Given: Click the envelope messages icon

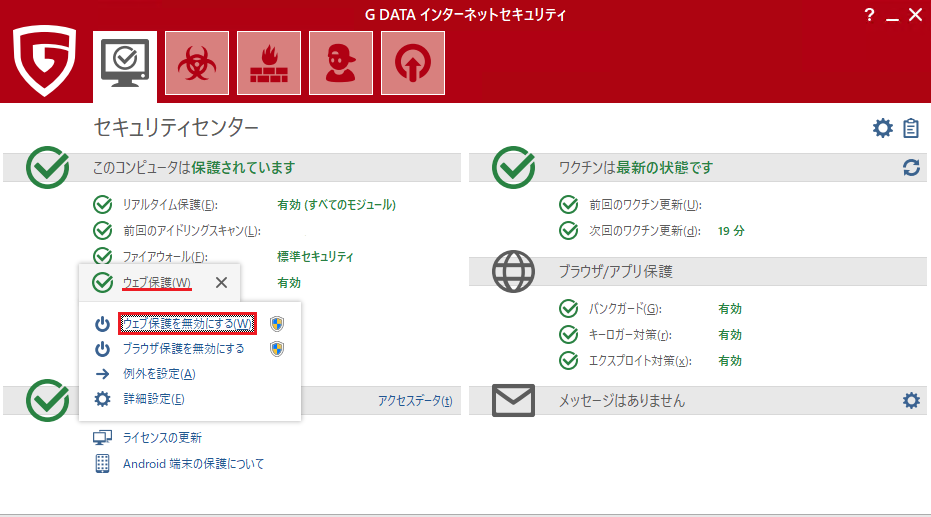Looking at the screenshot, I should tap(513, 401).
